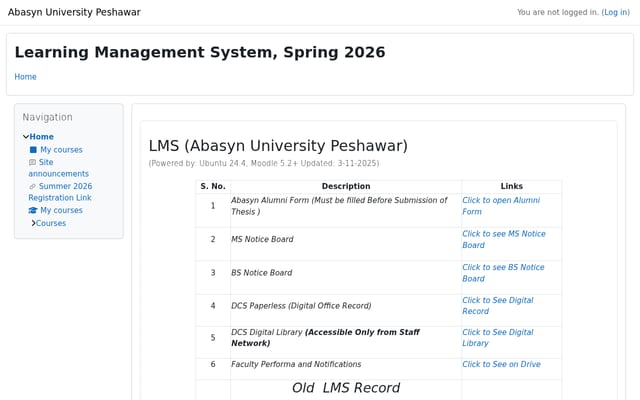
Task: Click 'Faculty Performa and Notifications' text
Action: tap(296, 364)
